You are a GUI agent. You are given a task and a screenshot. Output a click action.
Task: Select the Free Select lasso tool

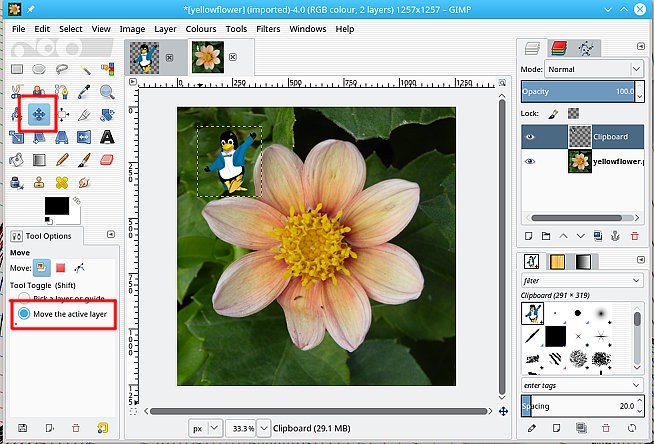pos(62,69)
